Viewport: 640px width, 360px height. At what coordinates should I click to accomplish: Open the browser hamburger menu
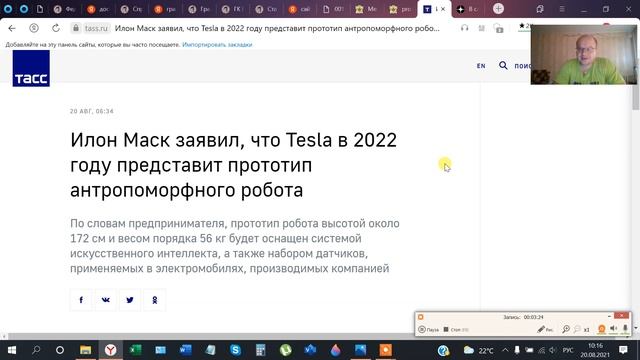[x=562, y=9]
